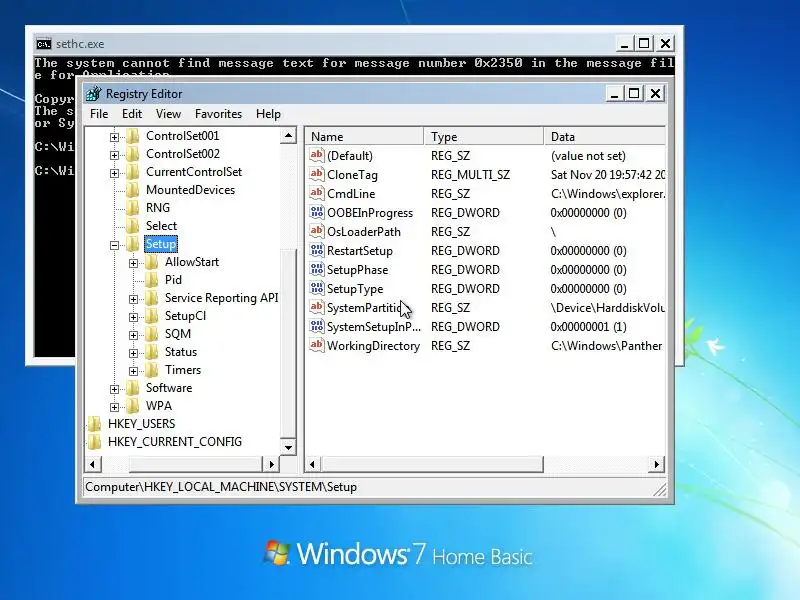Click the MountedDevices folder icon

(x=133, y=190)
